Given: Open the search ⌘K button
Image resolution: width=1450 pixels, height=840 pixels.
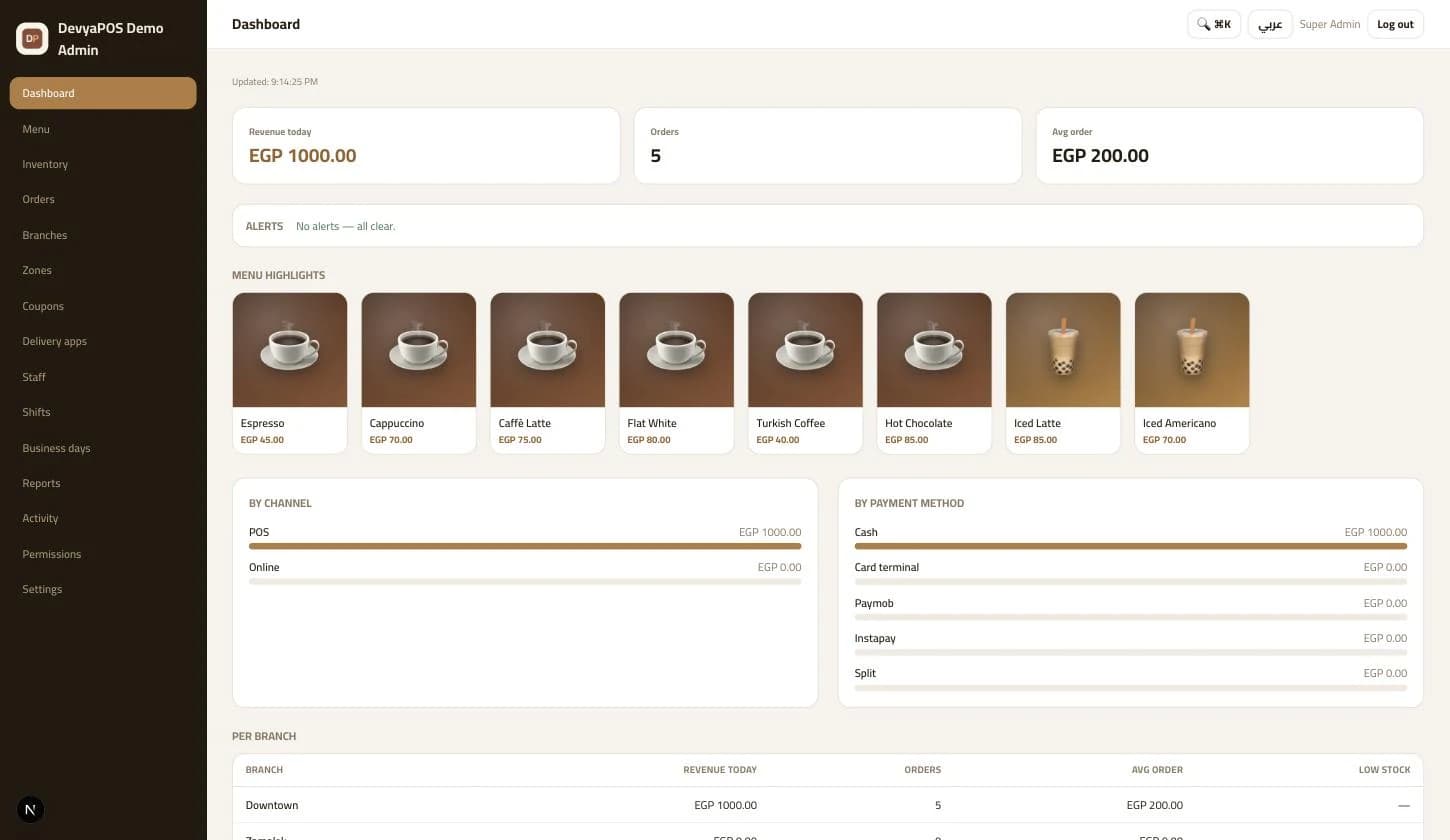Looking at the screenshot, I should tap(1214, 24).
